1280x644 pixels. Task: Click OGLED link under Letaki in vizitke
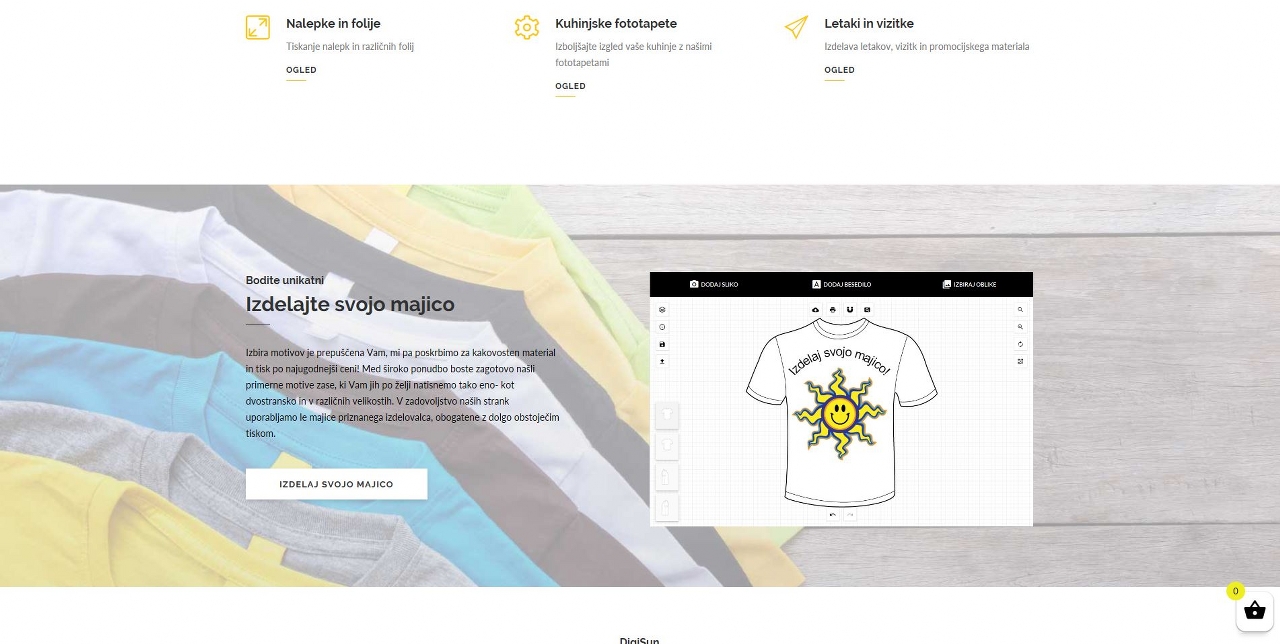point(839,70)
